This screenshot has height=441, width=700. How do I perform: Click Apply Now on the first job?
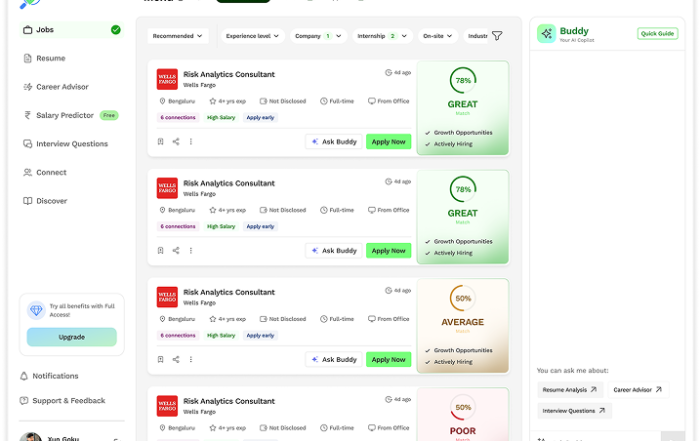click(x=388, y=142)
